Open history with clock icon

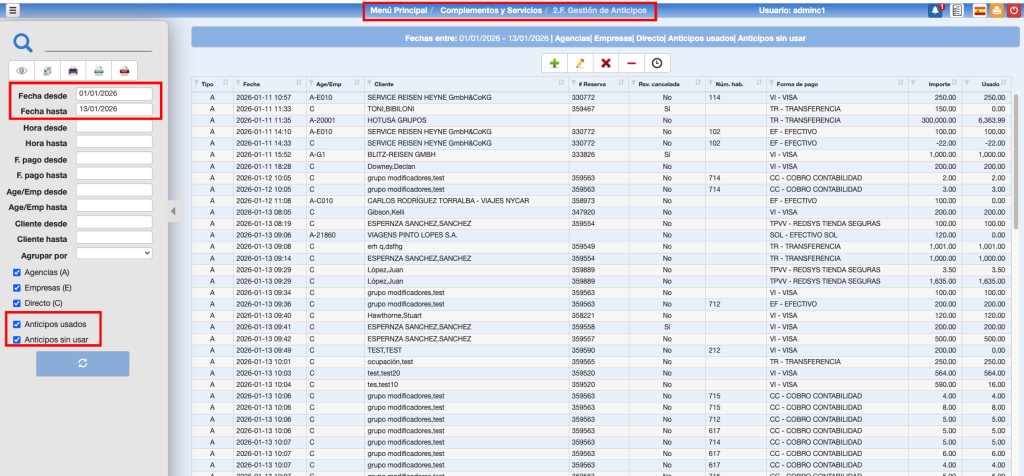click(657, 63)
